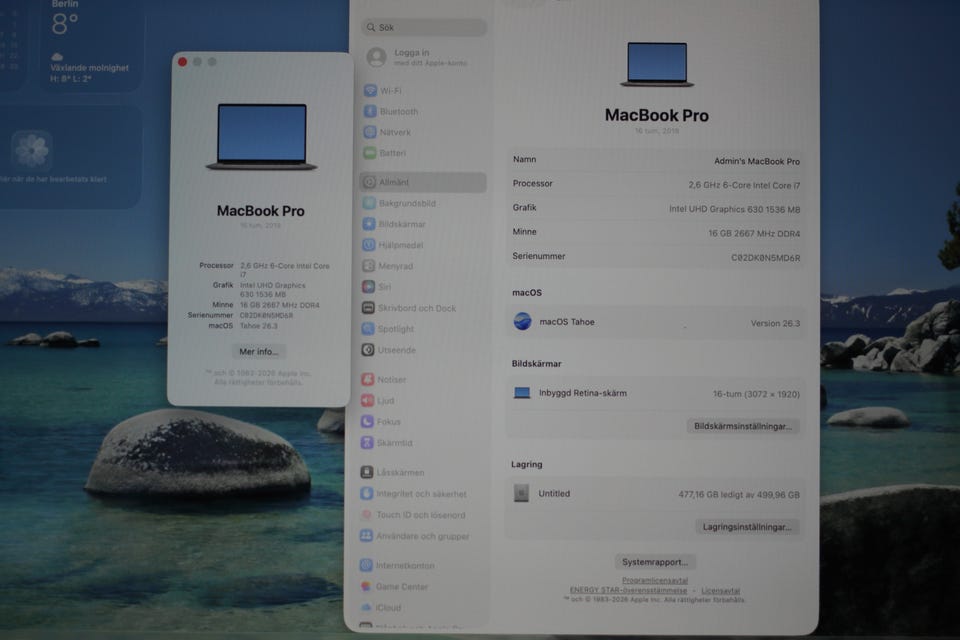The height and width of the screenshot is (640, 960).
Task: Click the Untitled disk drive icon
Action: (x=521, y=493)
